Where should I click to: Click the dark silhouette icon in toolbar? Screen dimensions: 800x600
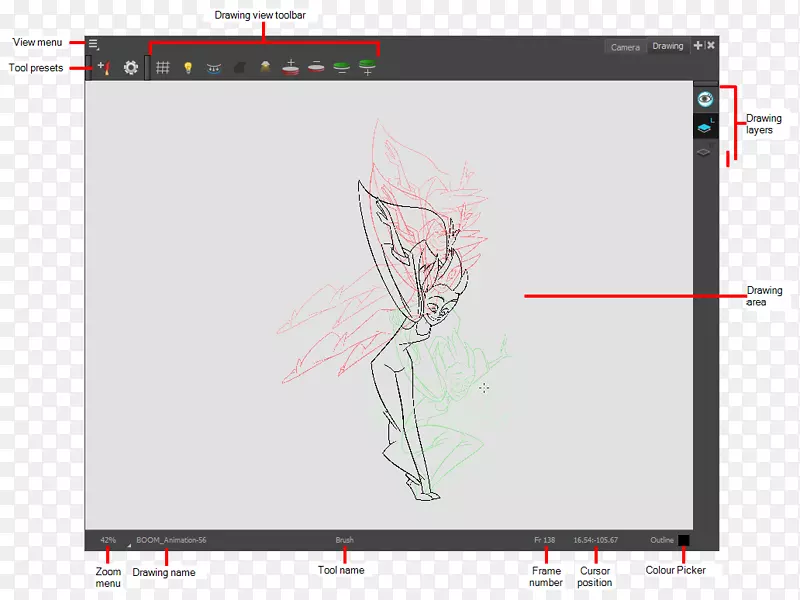click(240, 68)
